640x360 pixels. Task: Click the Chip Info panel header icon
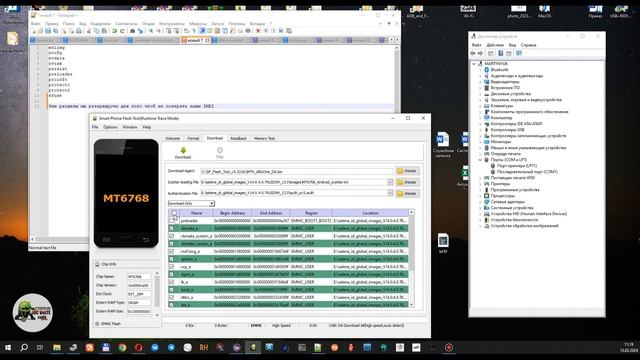click(x=97, y=264)
